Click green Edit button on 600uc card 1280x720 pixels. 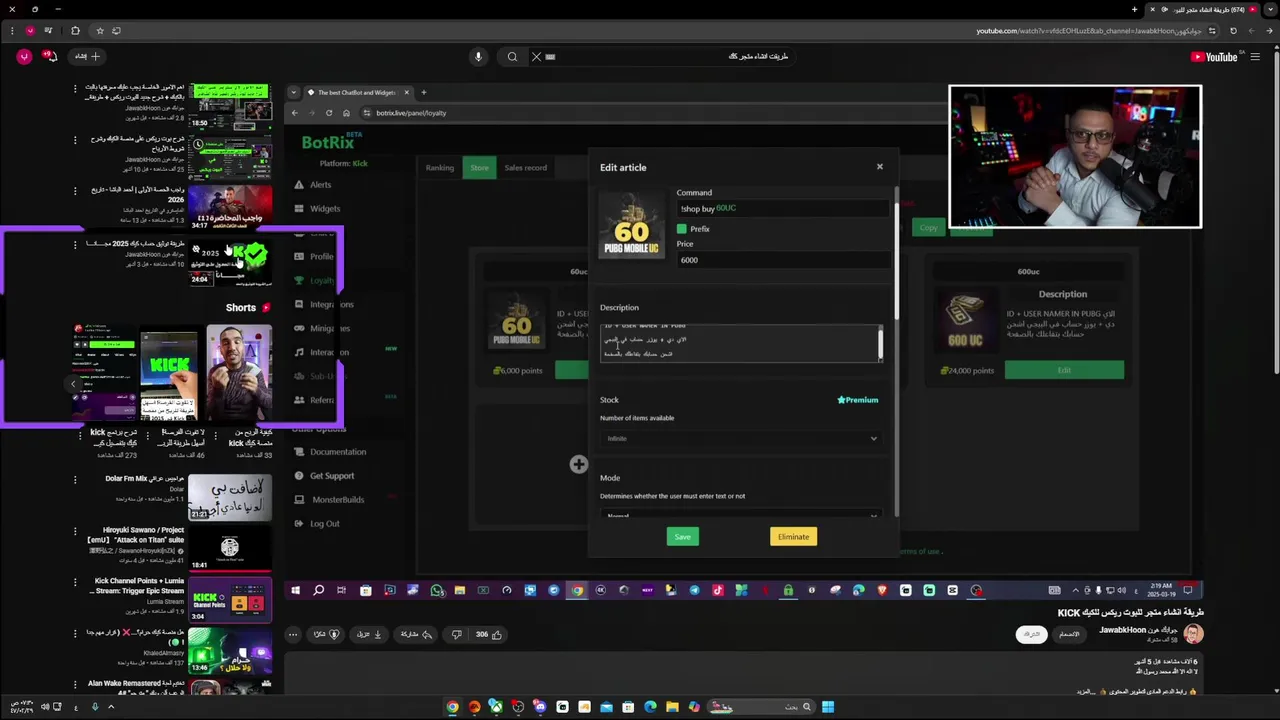pyautogui.click(x=1064, y=370)
